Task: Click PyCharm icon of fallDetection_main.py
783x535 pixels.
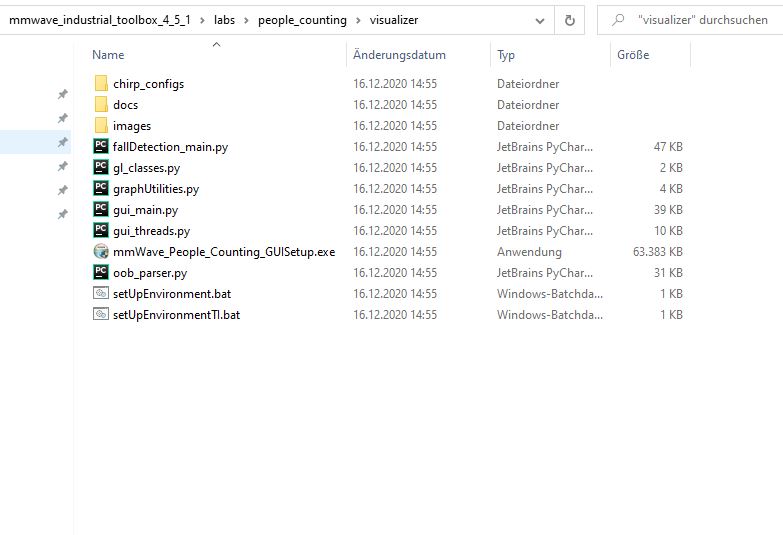Action: 101,146
